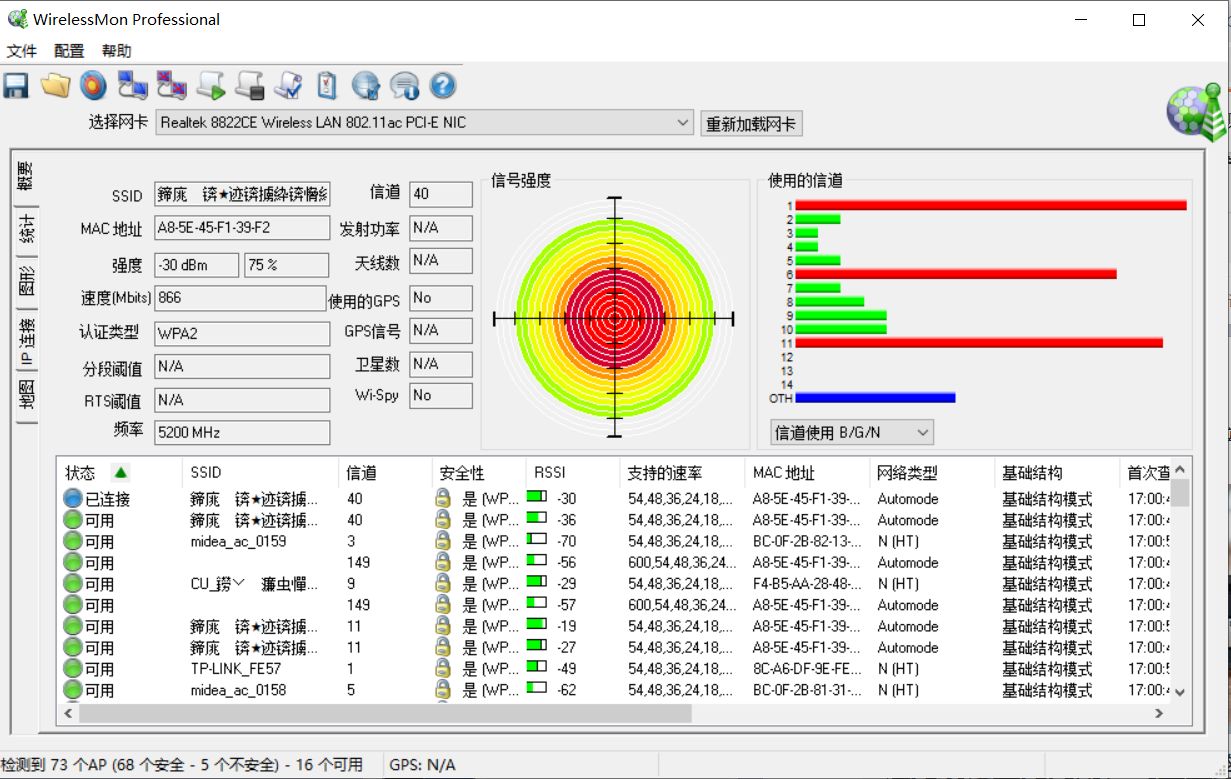Select the TP-LINK_FE57 network name
This screenshot has width=1231, height=779.
236,669
